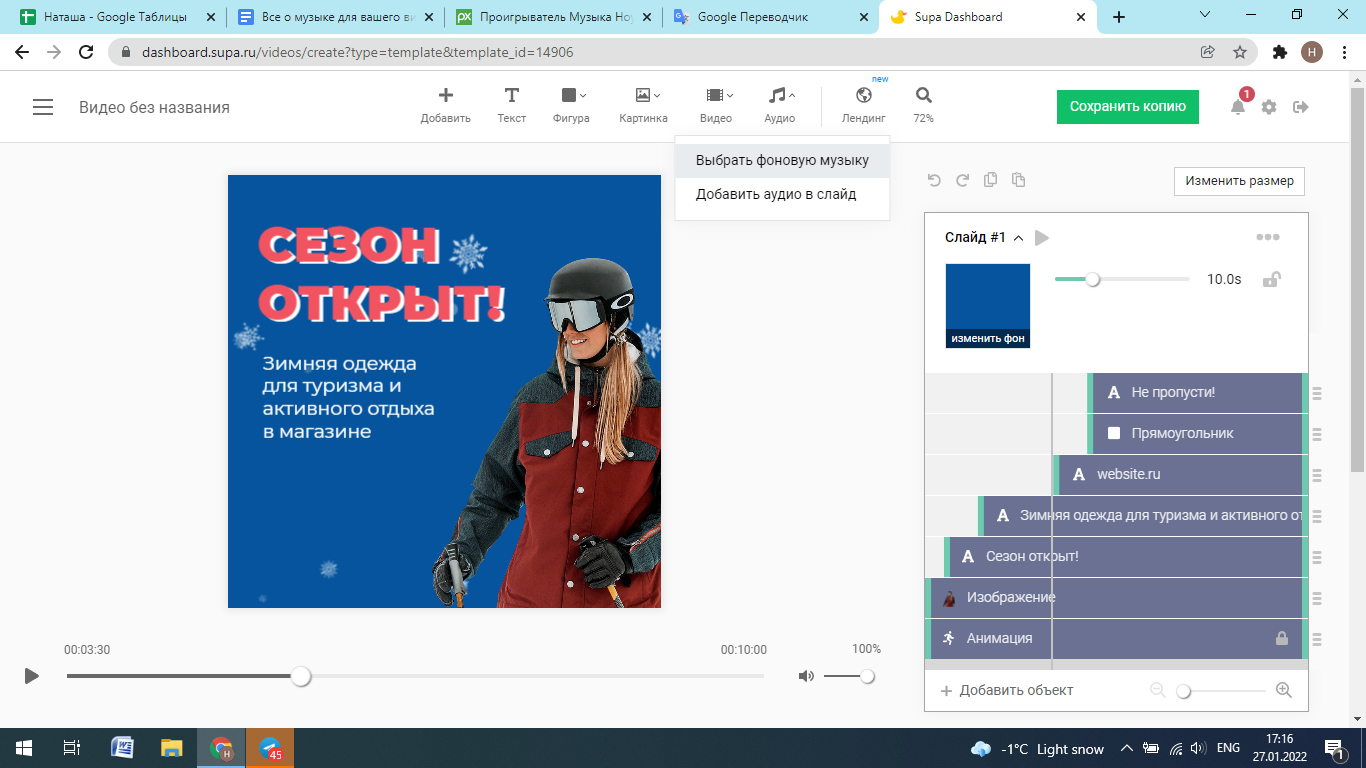
Task: Collapse the Слайд #1 chevron
Action: pyautogui.click(x=1018, y=238)
